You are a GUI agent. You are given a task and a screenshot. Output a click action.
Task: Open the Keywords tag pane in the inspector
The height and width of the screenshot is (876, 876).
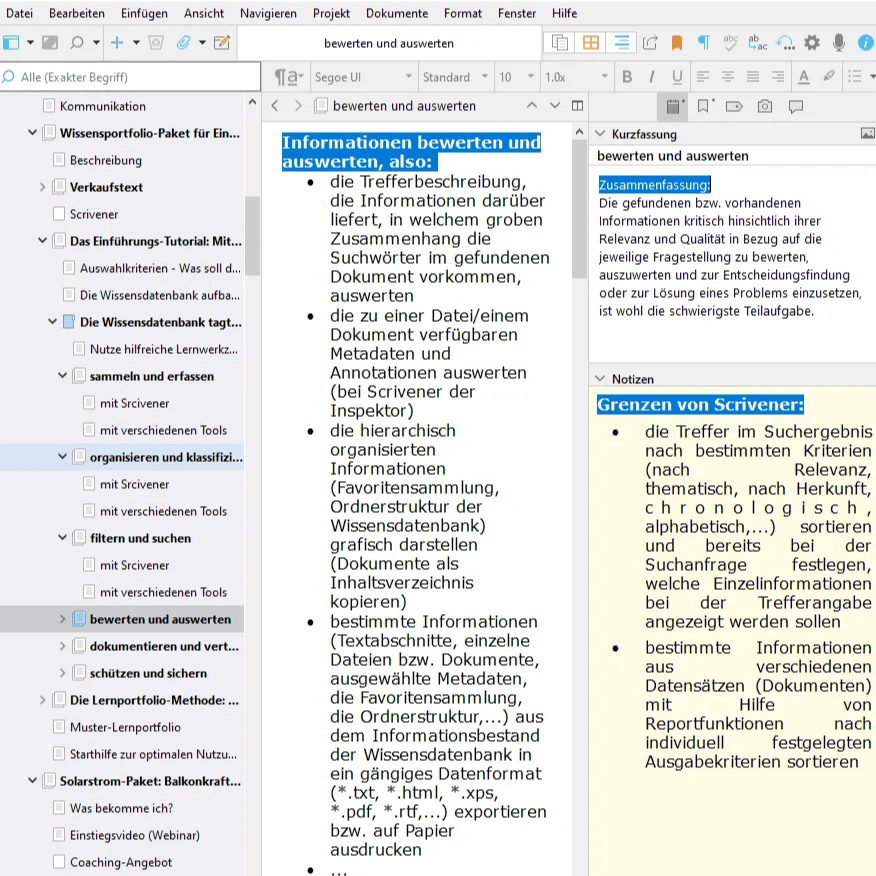[x=733, y=105]
